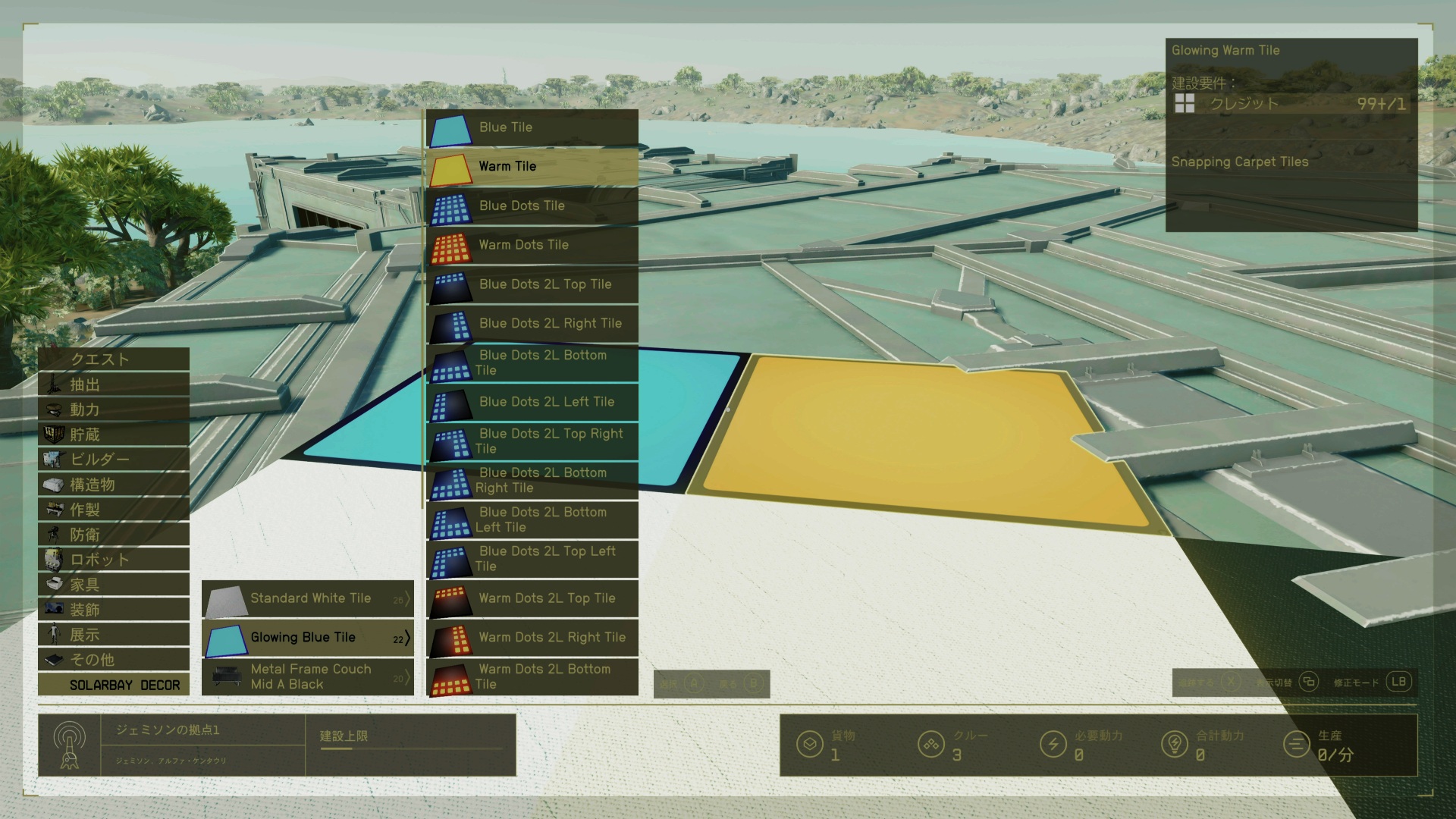The width and height of the screenshot is (1456, 819).
Task: Click the ロボット robot category icon
Action: point(54,560)
